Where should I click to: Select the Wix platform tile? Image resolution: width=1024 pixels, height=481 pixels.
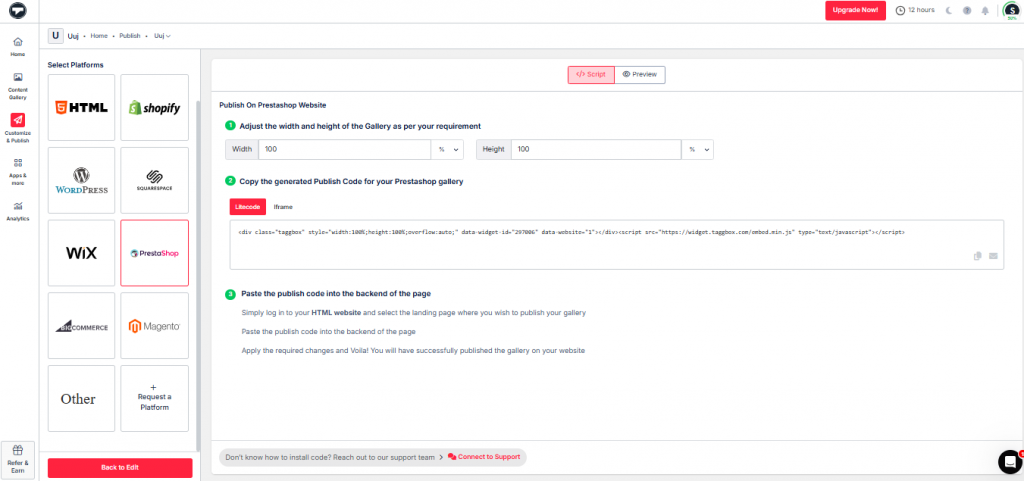[x=82, y=253]
